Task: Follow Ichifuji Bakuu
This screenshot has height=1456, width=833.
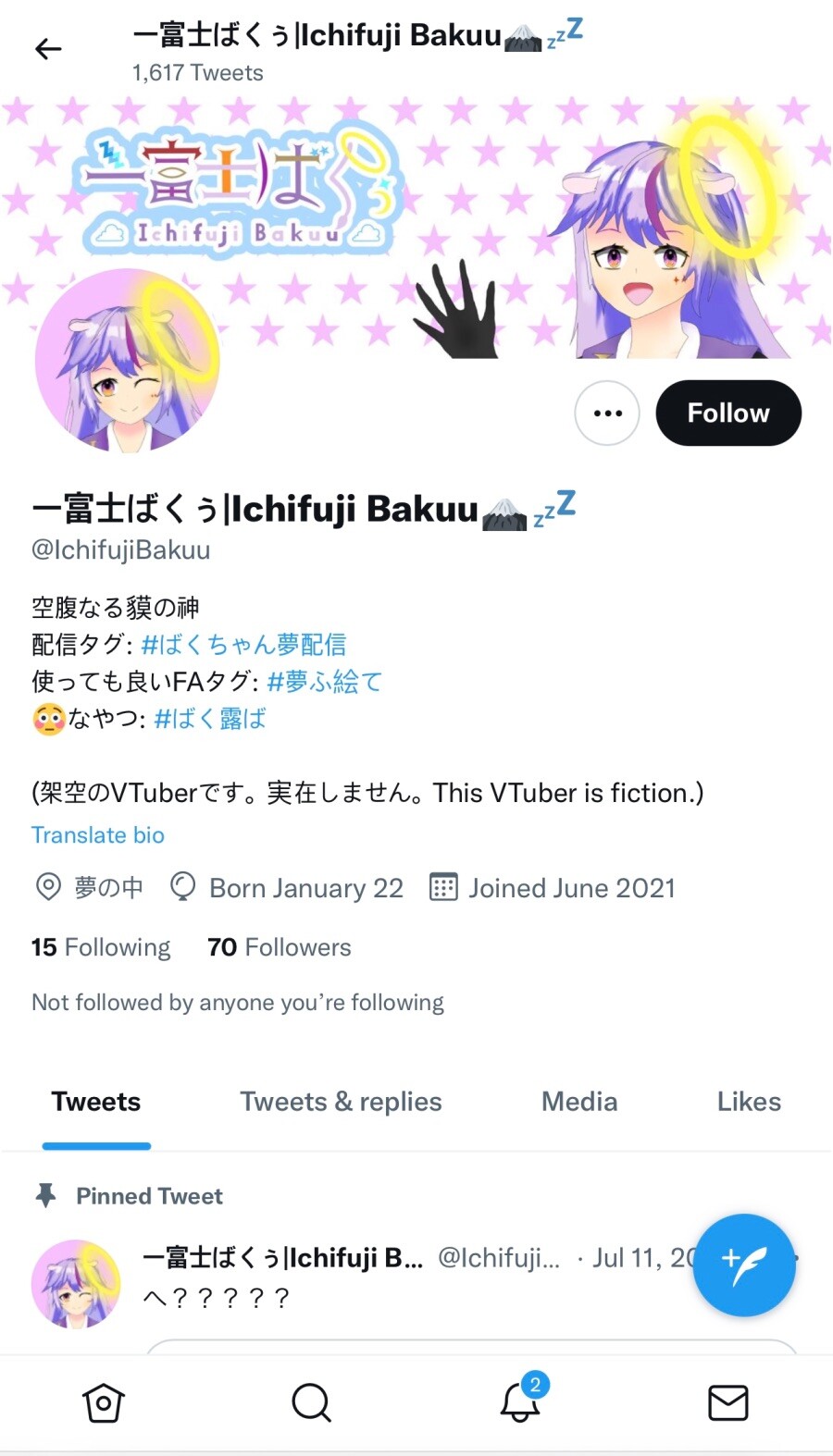Action: [728, 413]
